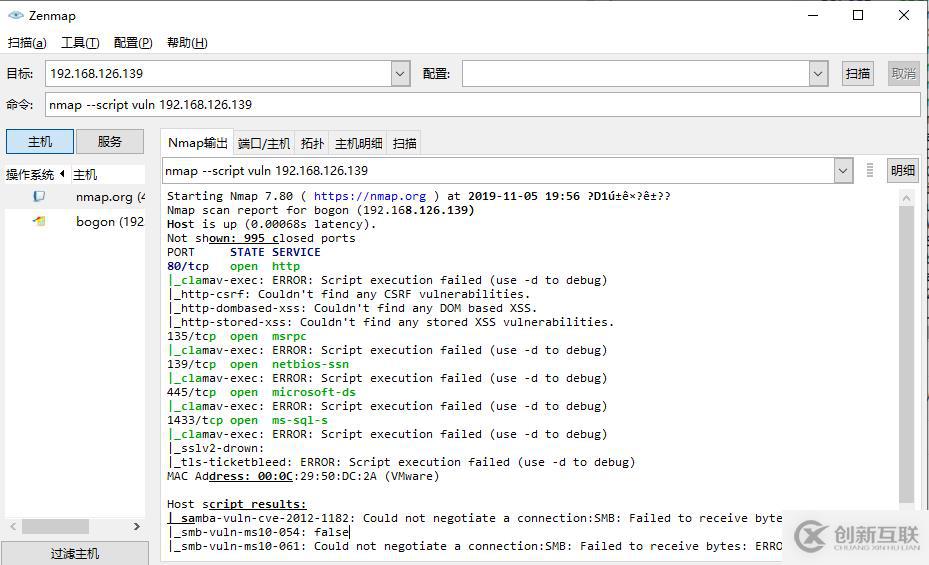
Task: Select the 服务 services toggle button
Action: [x=110, y=142]
